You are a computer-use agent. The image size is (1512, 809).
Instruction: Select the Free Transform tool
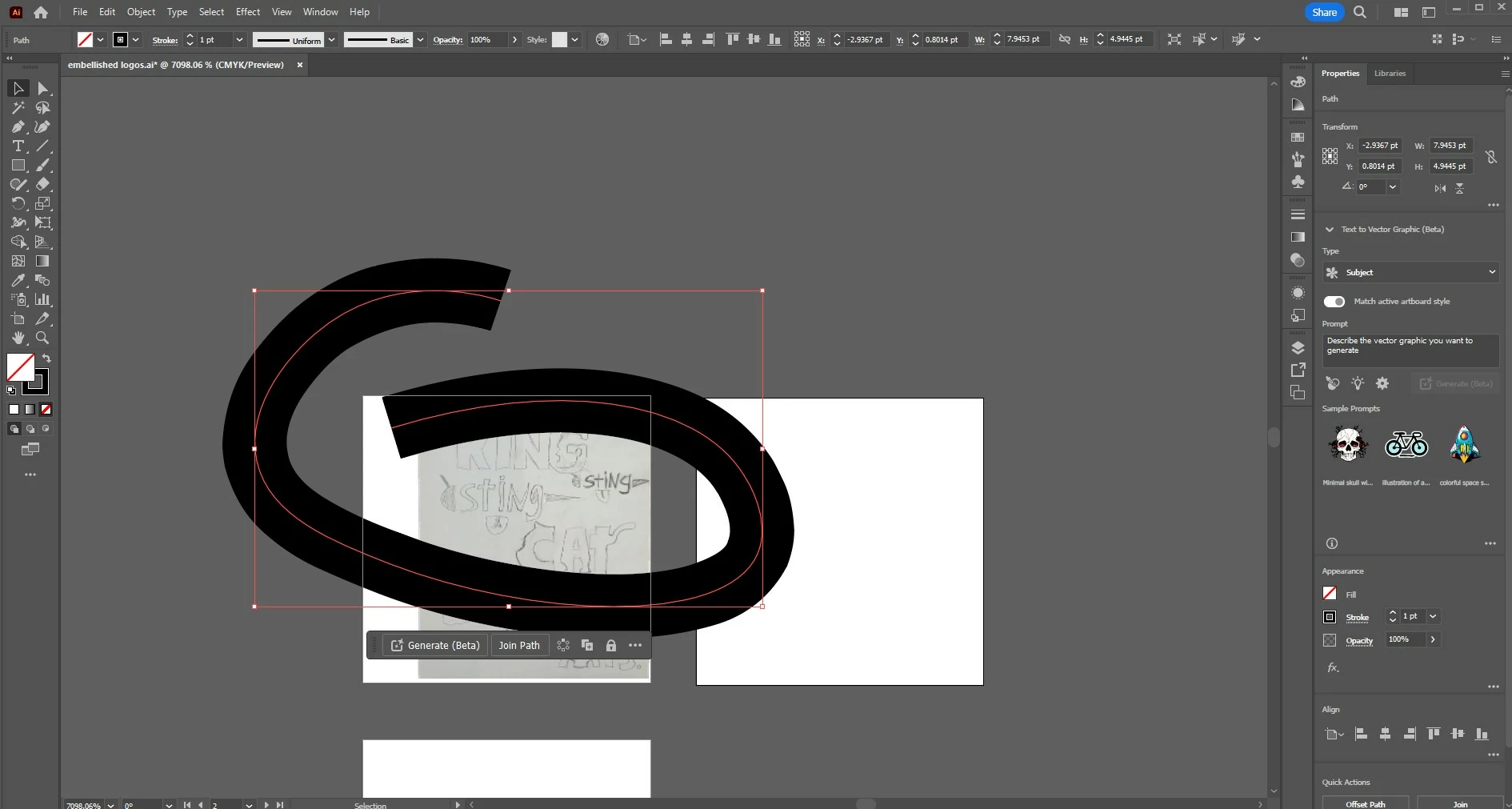pyautogui.click(x=43, y=222)
